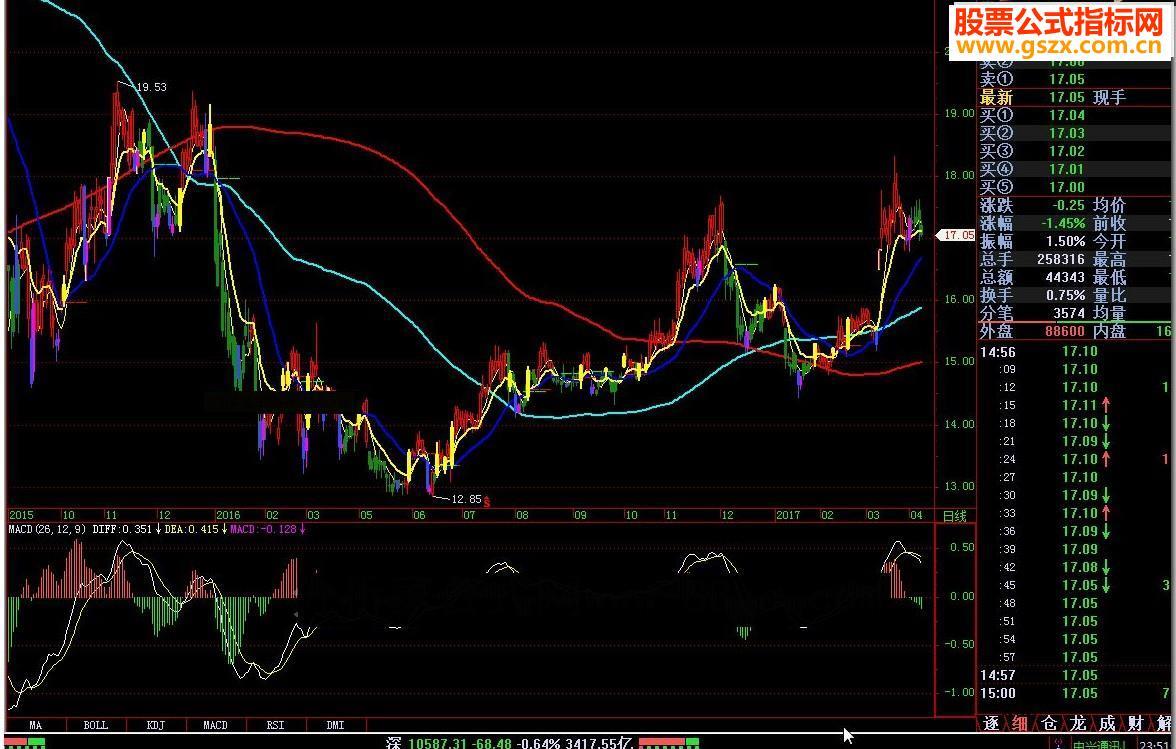Click the 日线 period selector
1176x749 pixels.
[x=955, y=516]
